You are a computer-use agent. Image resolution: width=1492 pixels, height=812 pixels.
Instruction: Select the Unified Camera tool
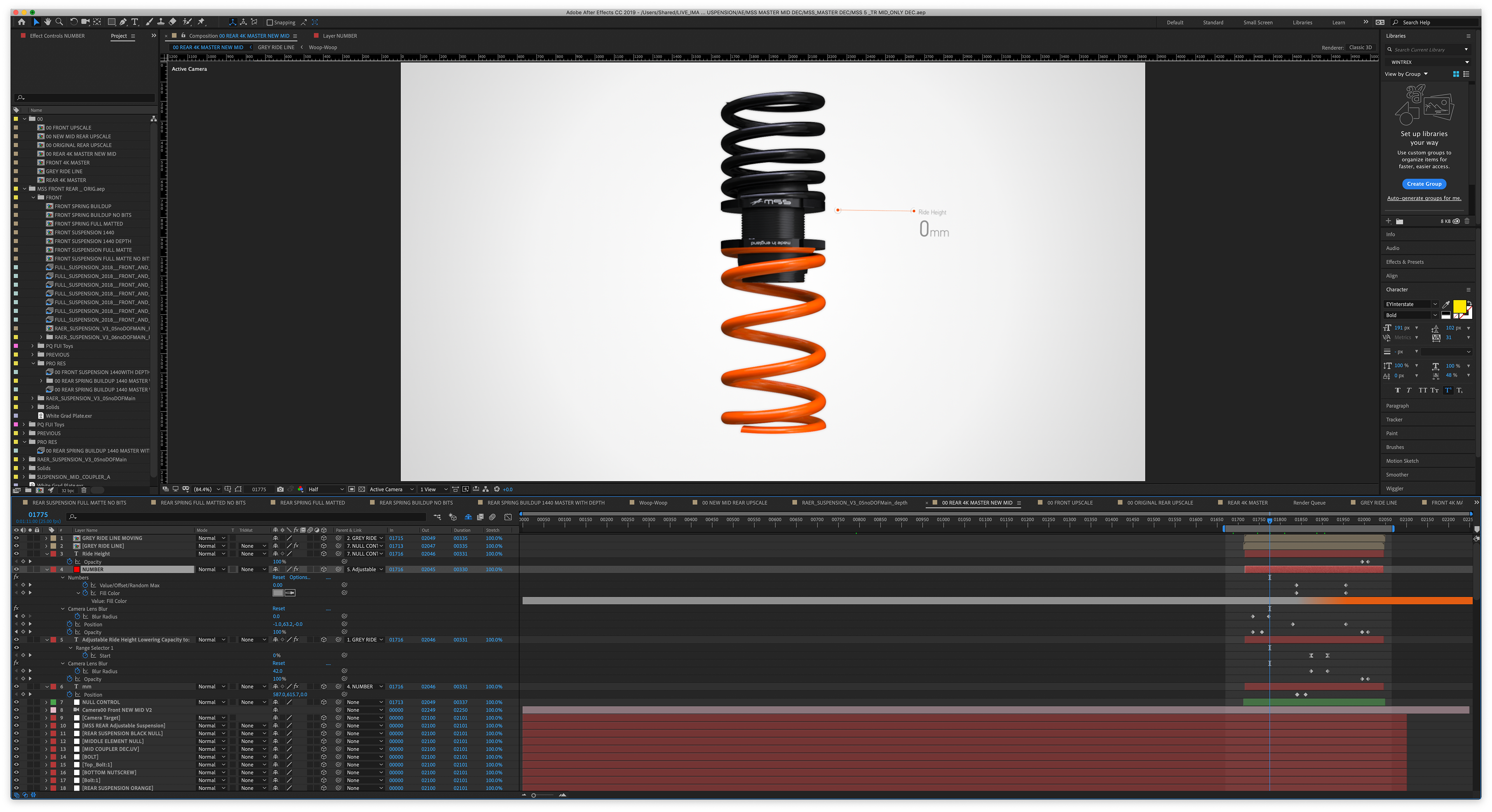coord(85,22)
